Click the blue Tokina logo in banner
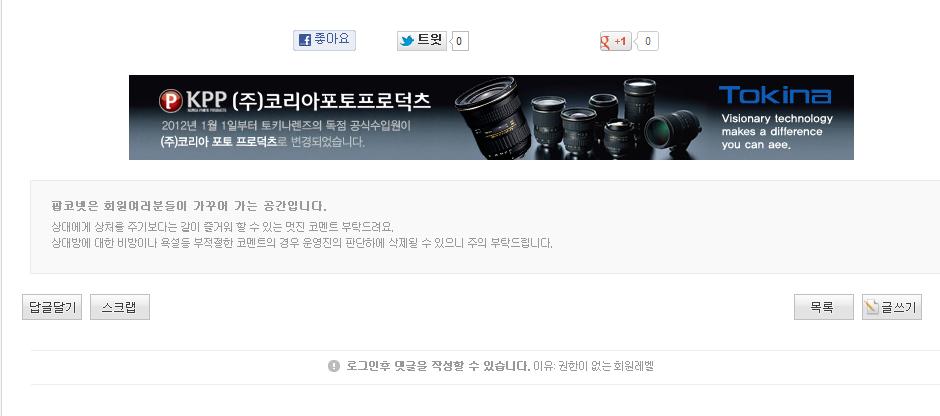The image size is (940, 416). click(x=775, y=95)
